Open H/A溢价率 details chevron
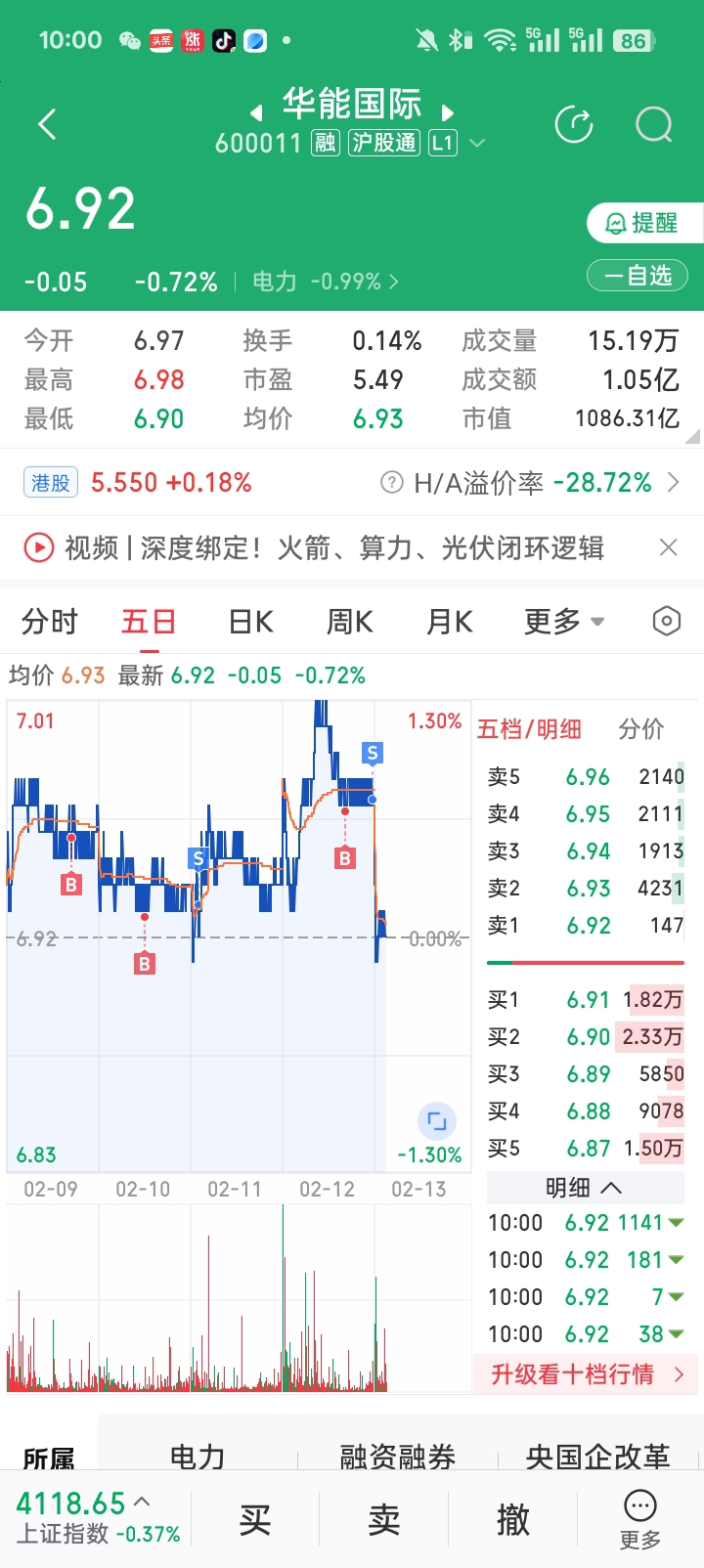 (673, 482)
